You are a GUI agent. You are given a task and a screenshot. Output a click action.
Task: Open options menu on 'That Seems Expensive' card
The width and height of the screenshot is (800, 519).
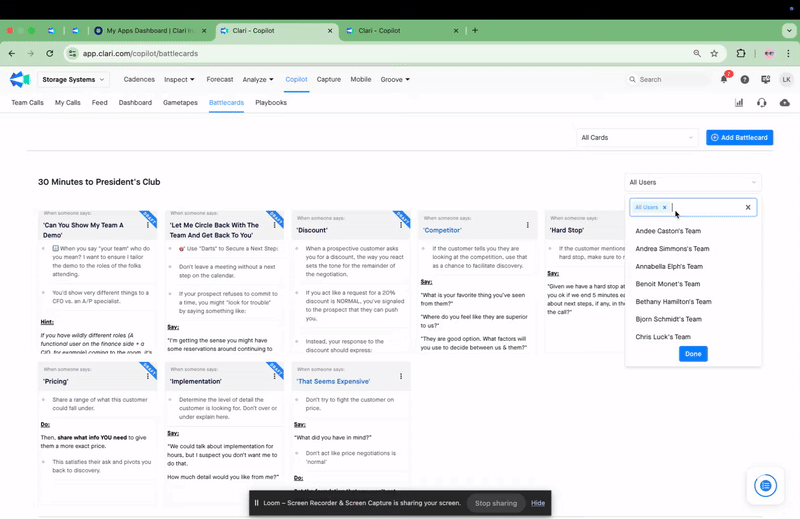point(401,376)
